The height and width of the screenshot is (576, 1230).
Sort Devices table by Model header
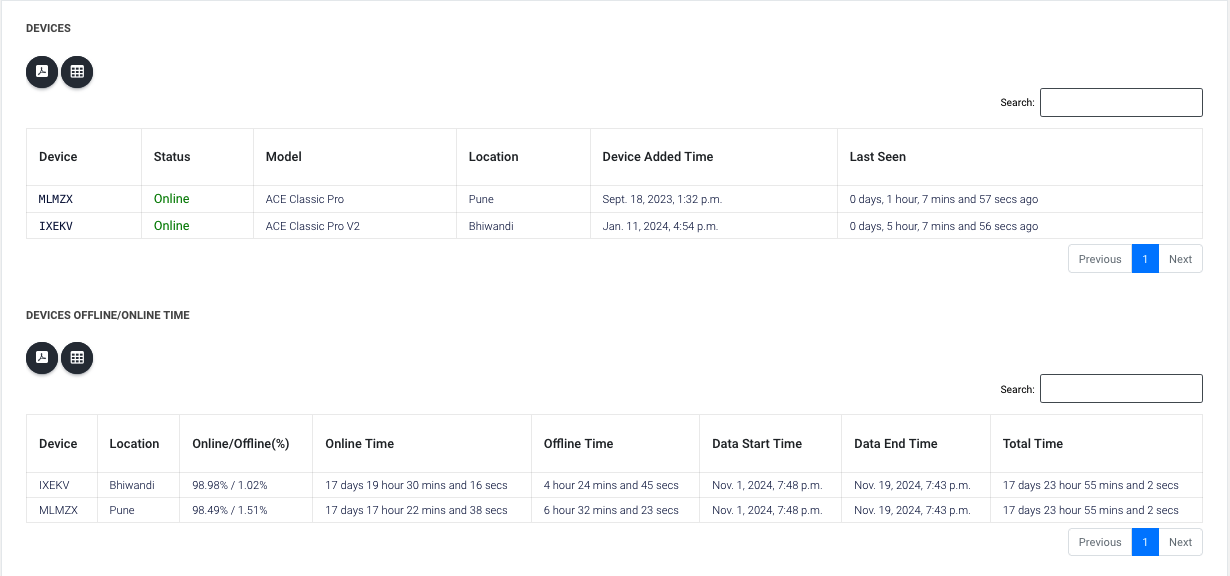(284, 157)
